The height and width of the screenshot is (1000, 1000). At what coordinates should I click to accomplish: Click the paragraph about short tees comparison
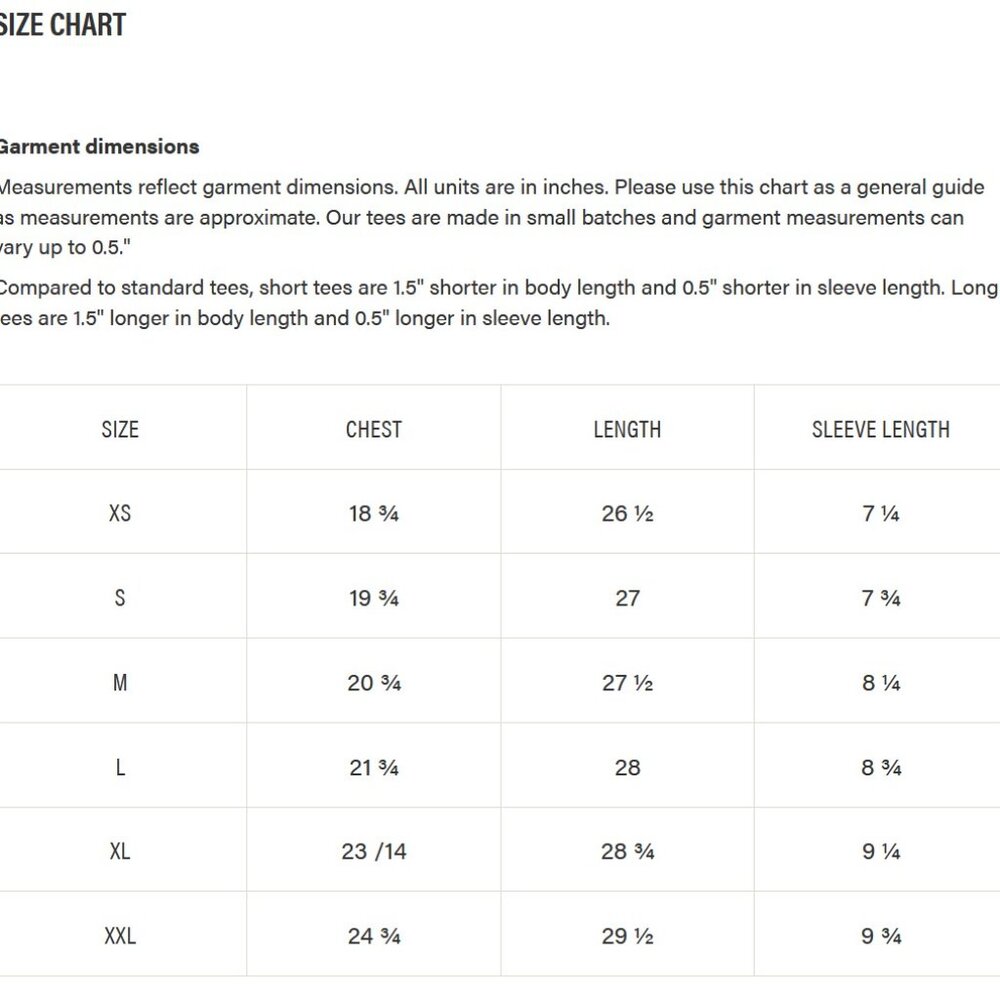(x=499, y=303)
